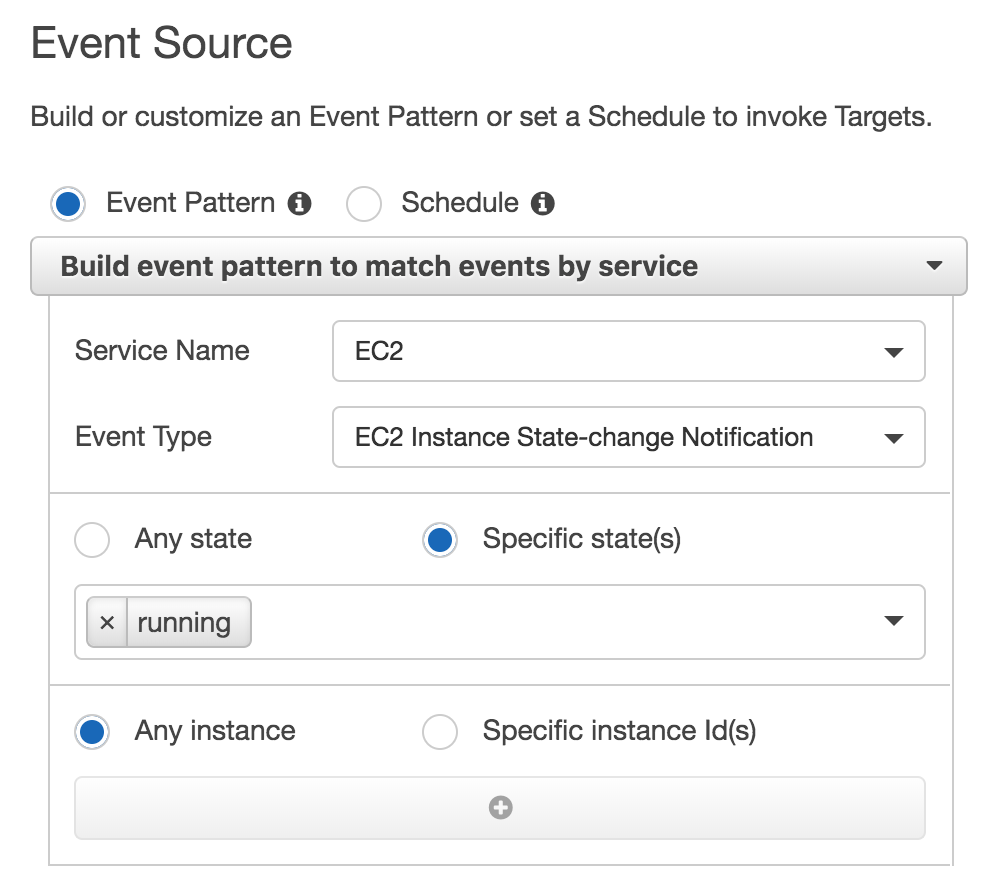Select the Event Pattern radio button
Screen dimensions: 988x884
click(x=68, y=204)
